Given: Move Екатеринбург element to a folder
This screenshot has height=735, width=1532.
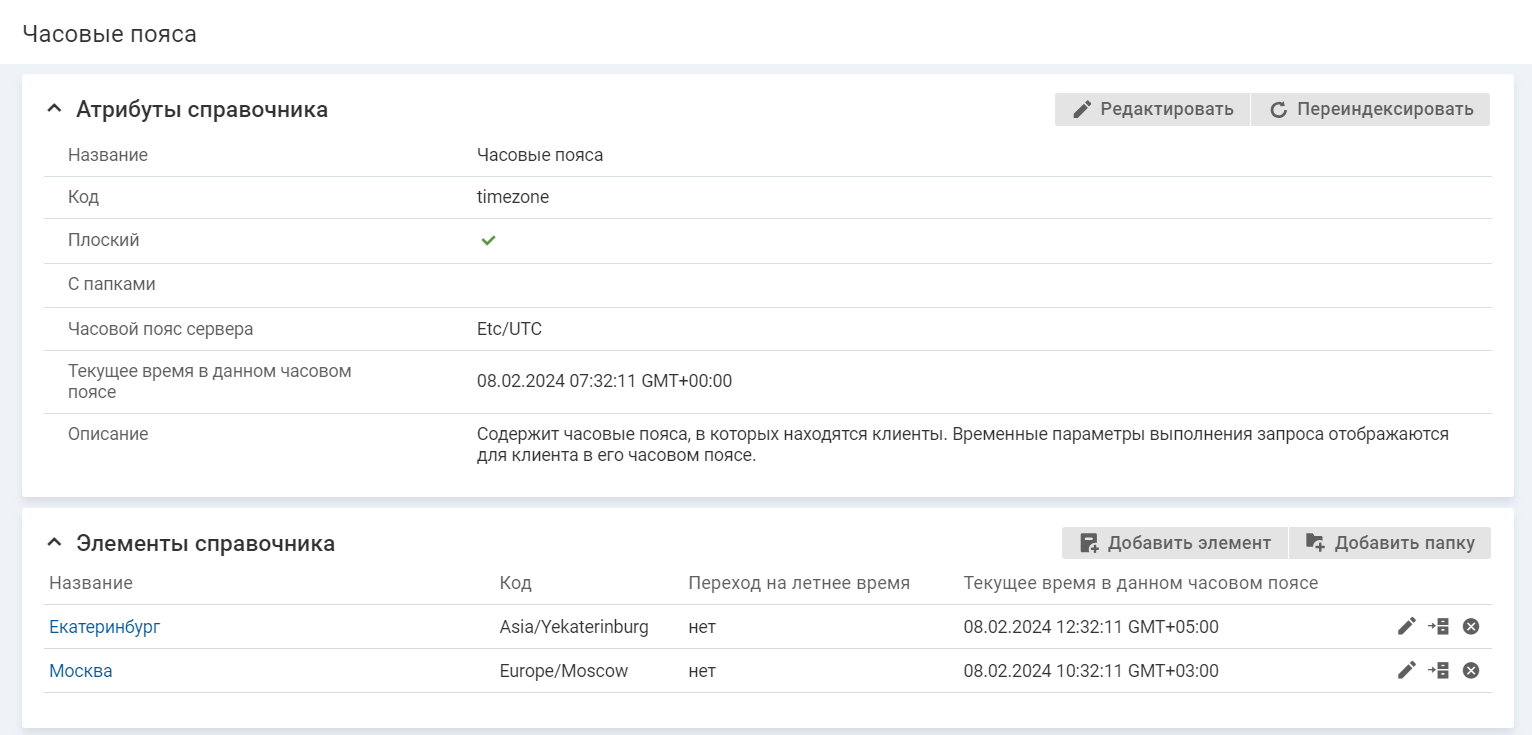Looking at the screenshot, I should click(1438, 627).
